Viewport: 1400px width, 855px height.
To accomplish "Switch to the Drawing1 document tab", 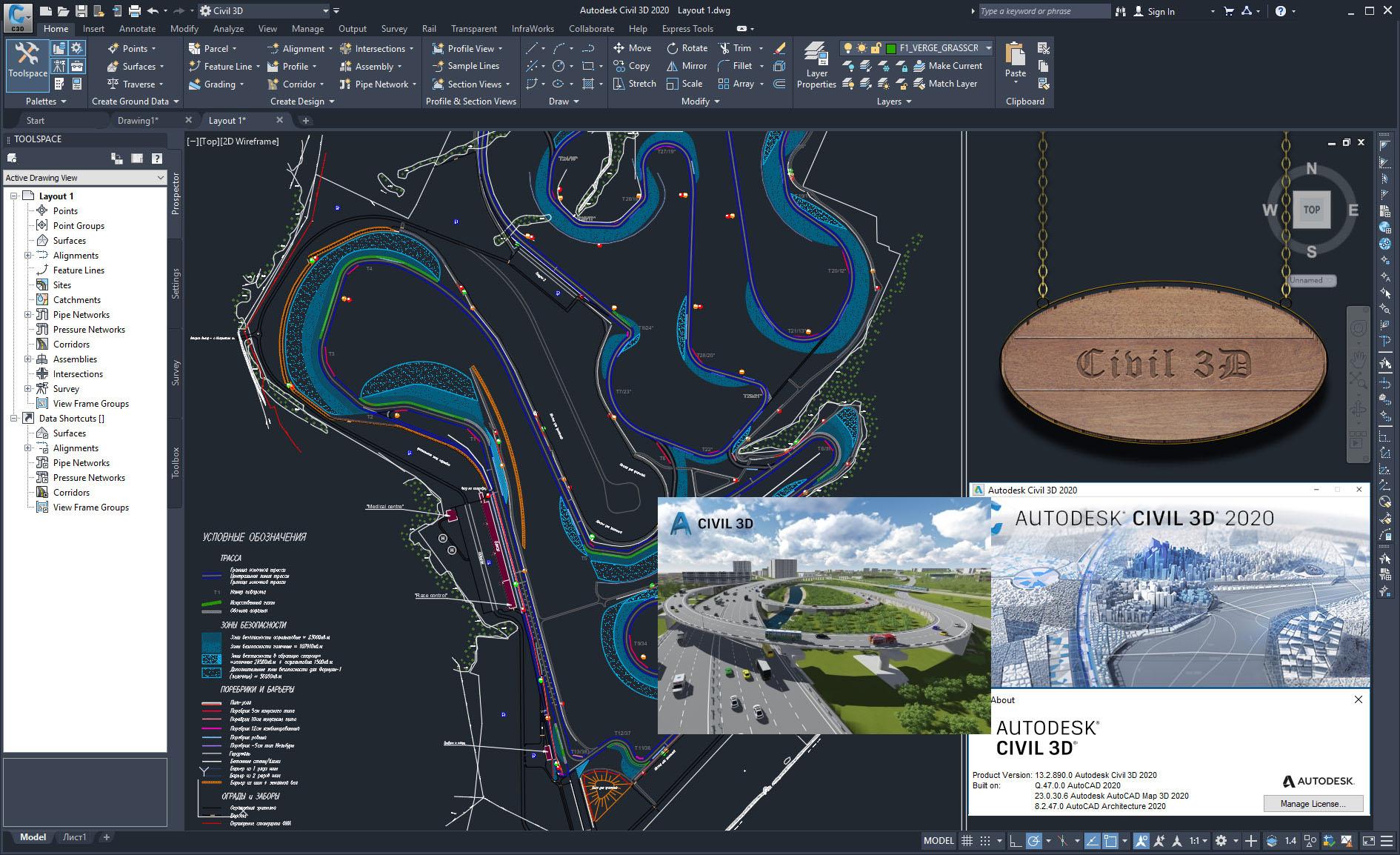I will point(138,120).
